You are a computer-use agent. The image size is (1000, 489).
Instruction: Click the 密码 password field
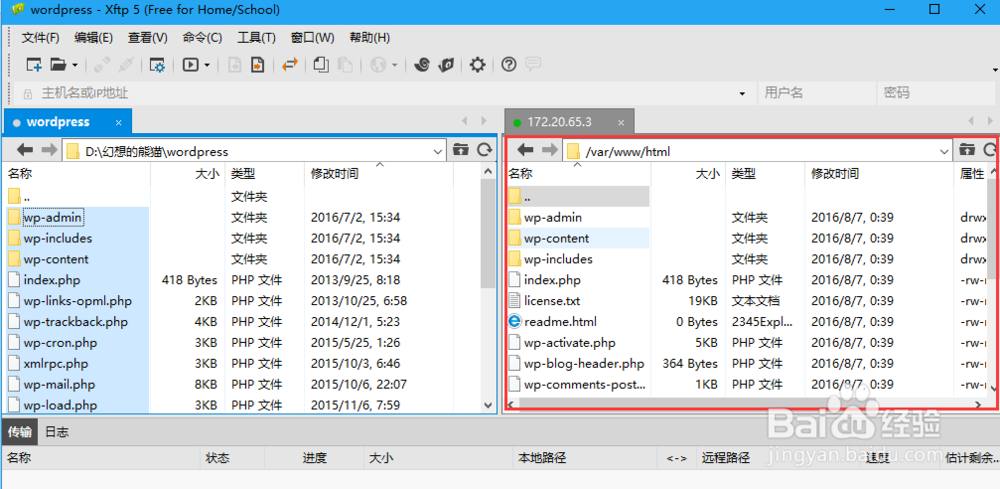pos(936,93)
